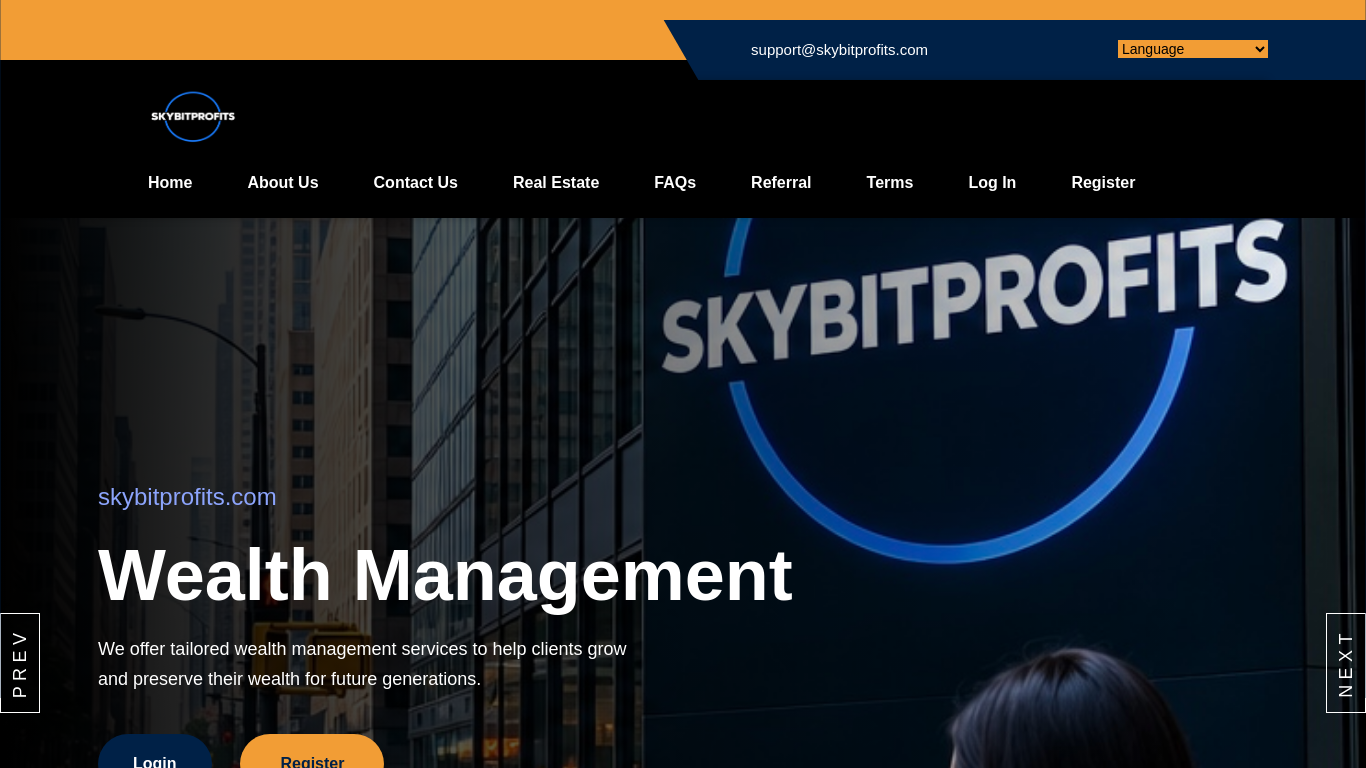Open the FAQs page
This screenshot has width=1366, height=768.
pyautogui.click(x=675, y=183)
